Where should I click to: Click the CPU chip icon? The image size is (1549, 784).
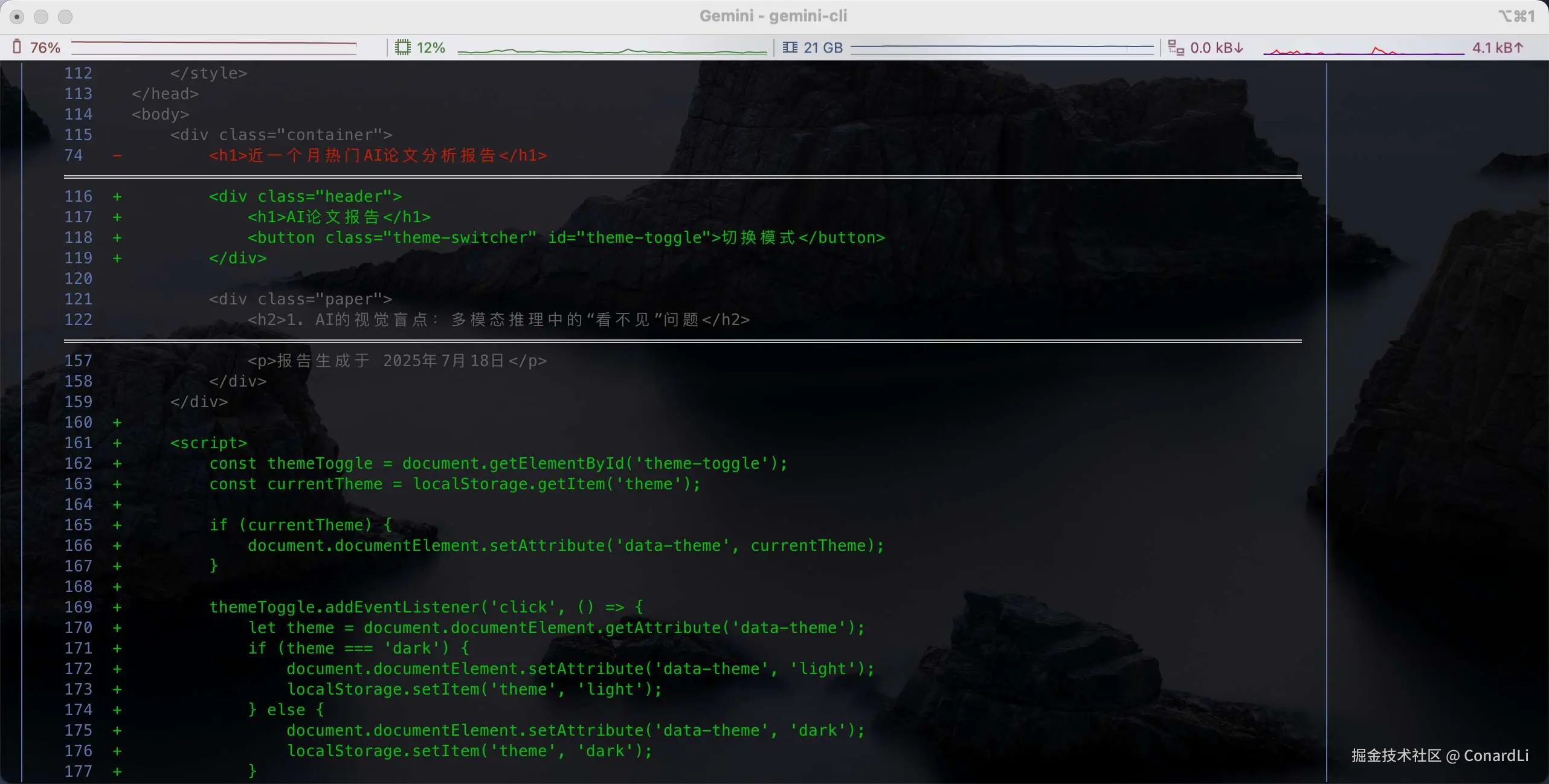[402, 47]
